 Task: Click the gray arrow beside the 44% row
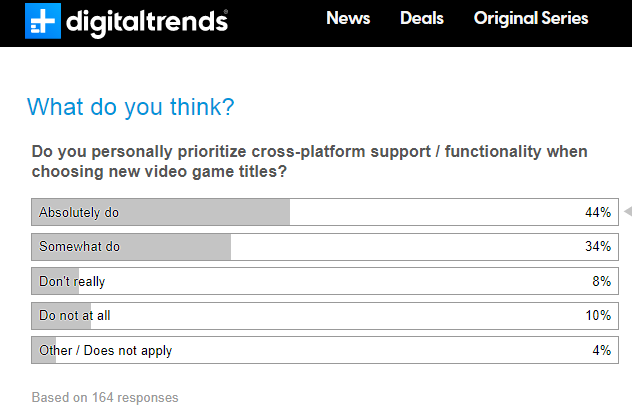tap(628, 211)
